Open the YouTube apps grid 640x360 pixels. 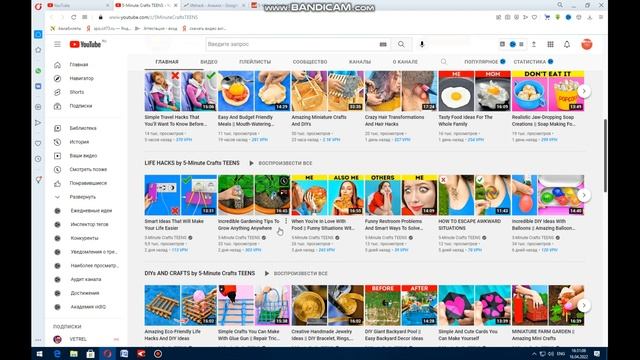pos(551,44)
